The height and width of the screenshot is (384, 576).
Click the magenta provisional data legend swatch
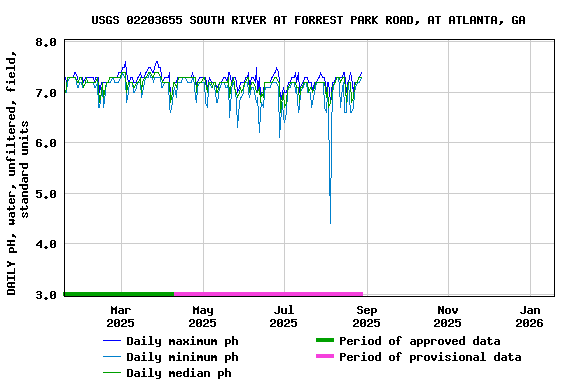pos(325,356)
